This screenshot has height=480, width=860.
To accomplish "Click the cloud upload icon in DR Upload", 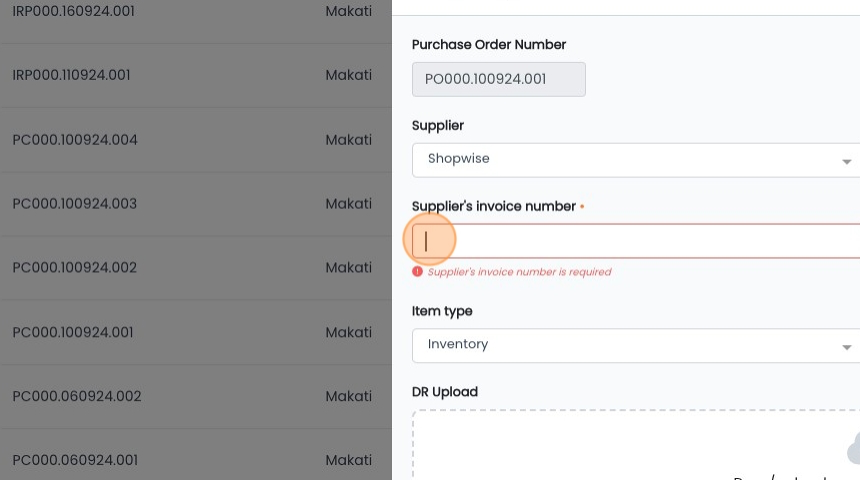I will tap(853, 449).
